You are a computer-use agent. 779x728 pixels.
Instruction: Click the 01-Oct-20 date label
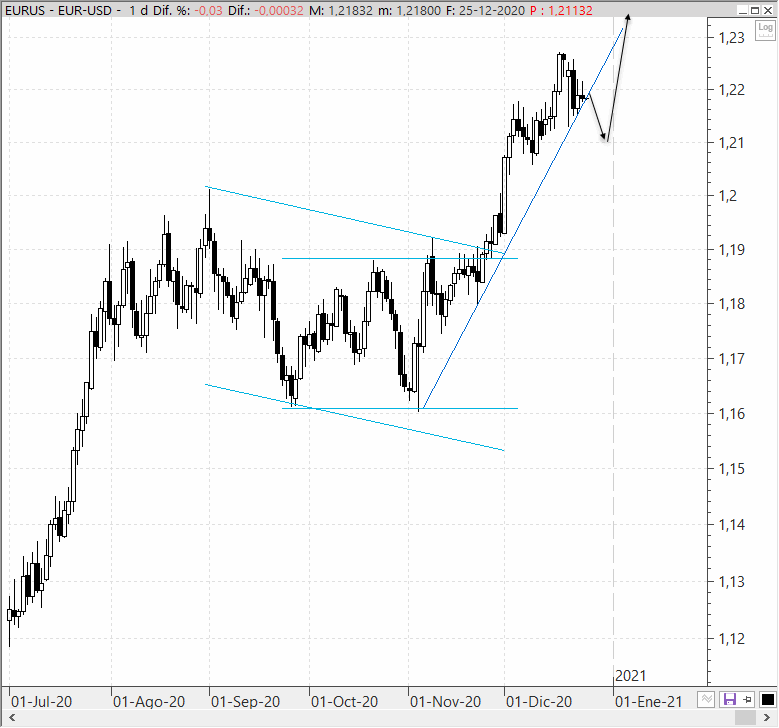344,702
